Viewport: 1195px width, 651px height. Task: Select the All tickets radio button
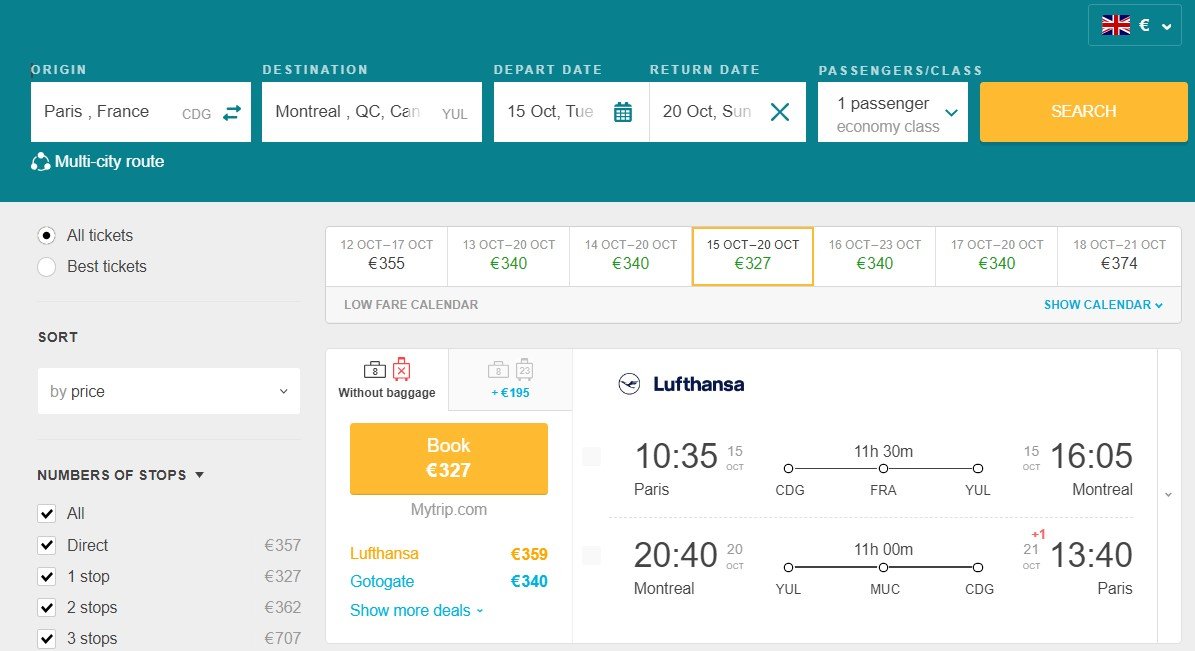(46, 236)
